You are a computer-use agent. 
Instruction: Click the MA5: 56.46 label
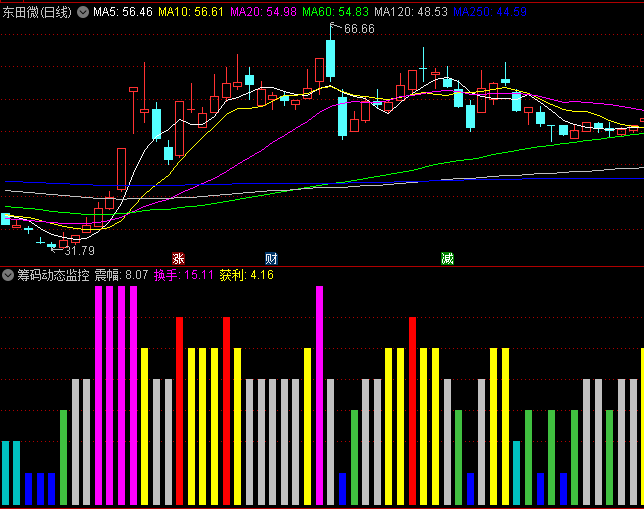click(123, 12)
